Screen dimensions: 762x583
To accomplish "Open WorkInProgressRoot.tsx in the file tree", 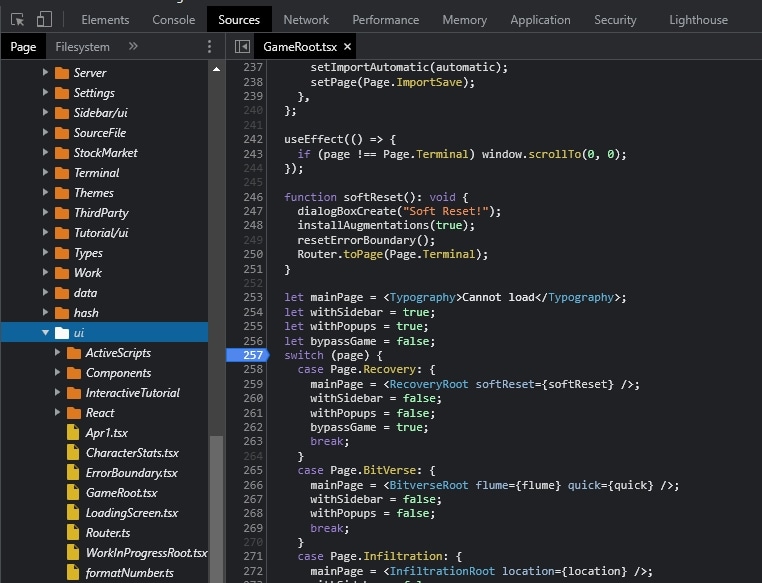I will point(146,553).
